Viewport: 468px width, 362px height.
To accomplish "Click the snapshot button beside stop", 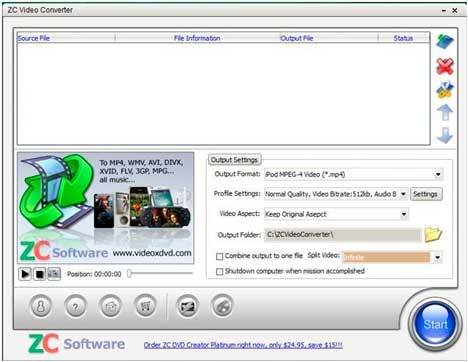I will coord(54,274).
